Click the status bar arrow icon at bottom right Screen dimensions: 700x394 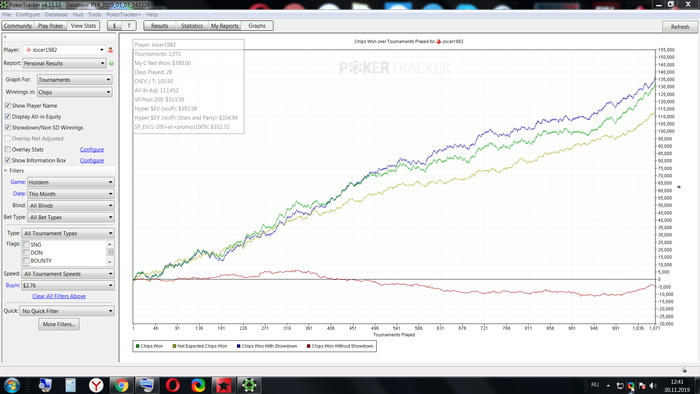685,371
